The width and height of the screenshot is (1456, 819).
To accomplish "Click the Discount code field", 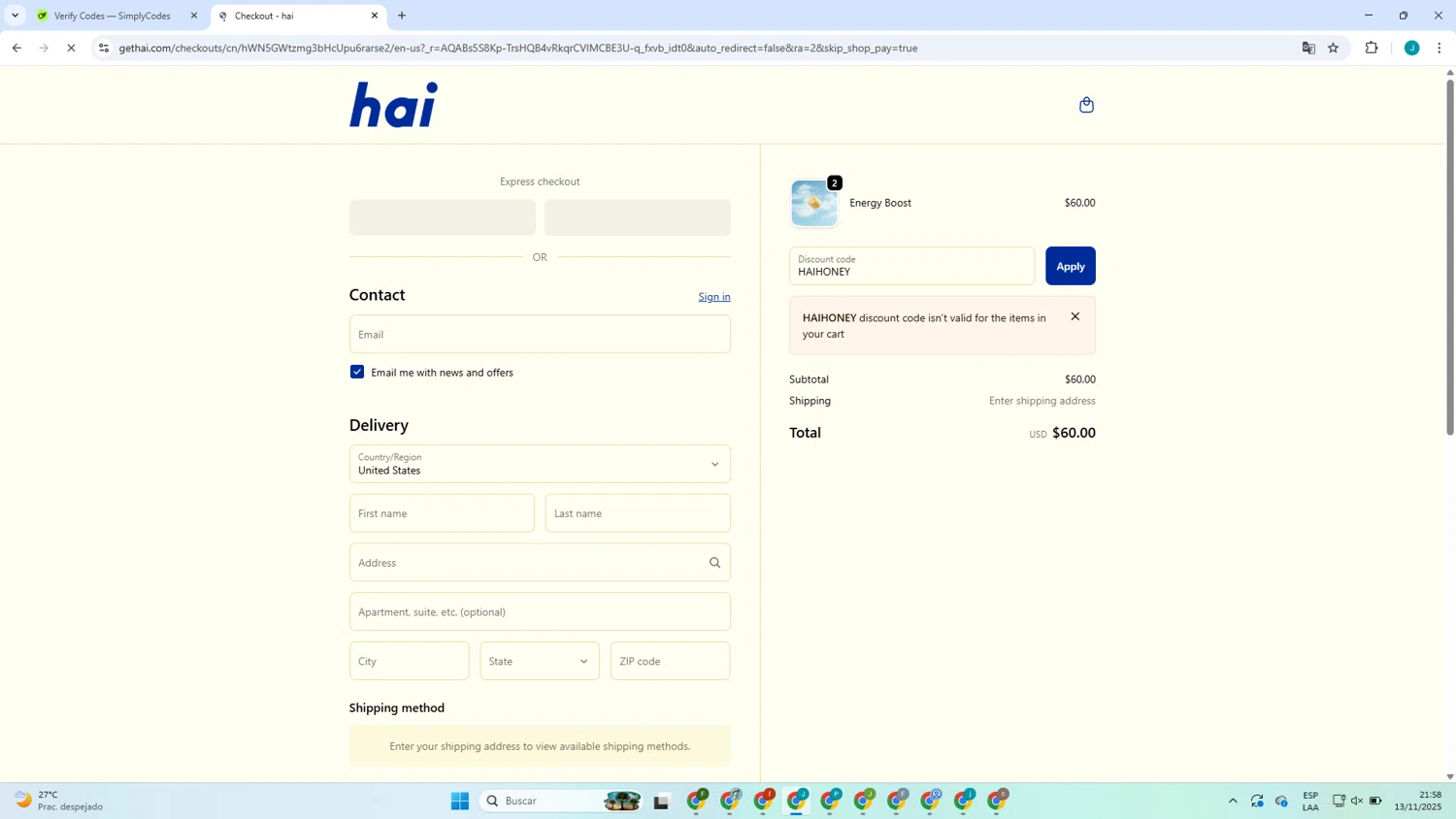I will click(x=911, y=266).
